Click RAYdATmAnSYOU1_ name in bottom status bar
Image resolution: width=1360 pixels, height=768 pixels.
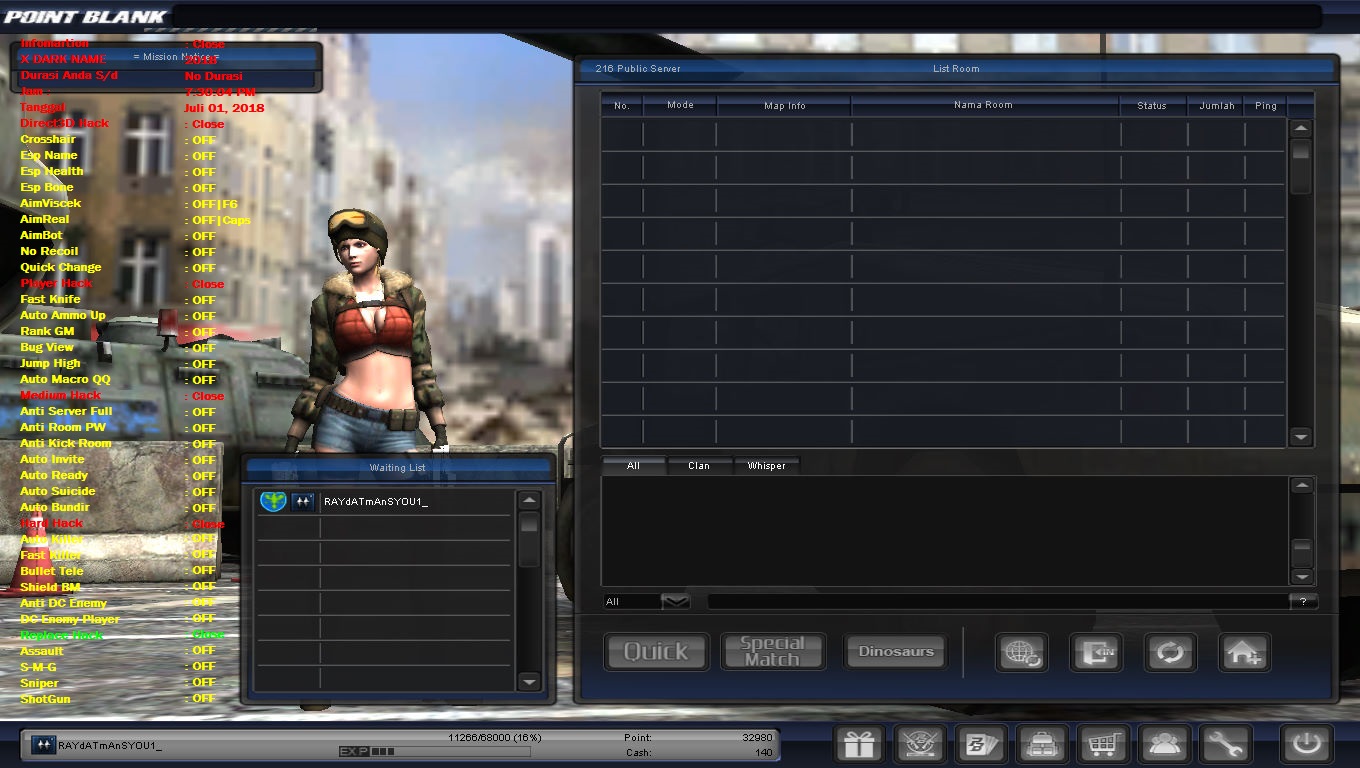coord(110,745)
